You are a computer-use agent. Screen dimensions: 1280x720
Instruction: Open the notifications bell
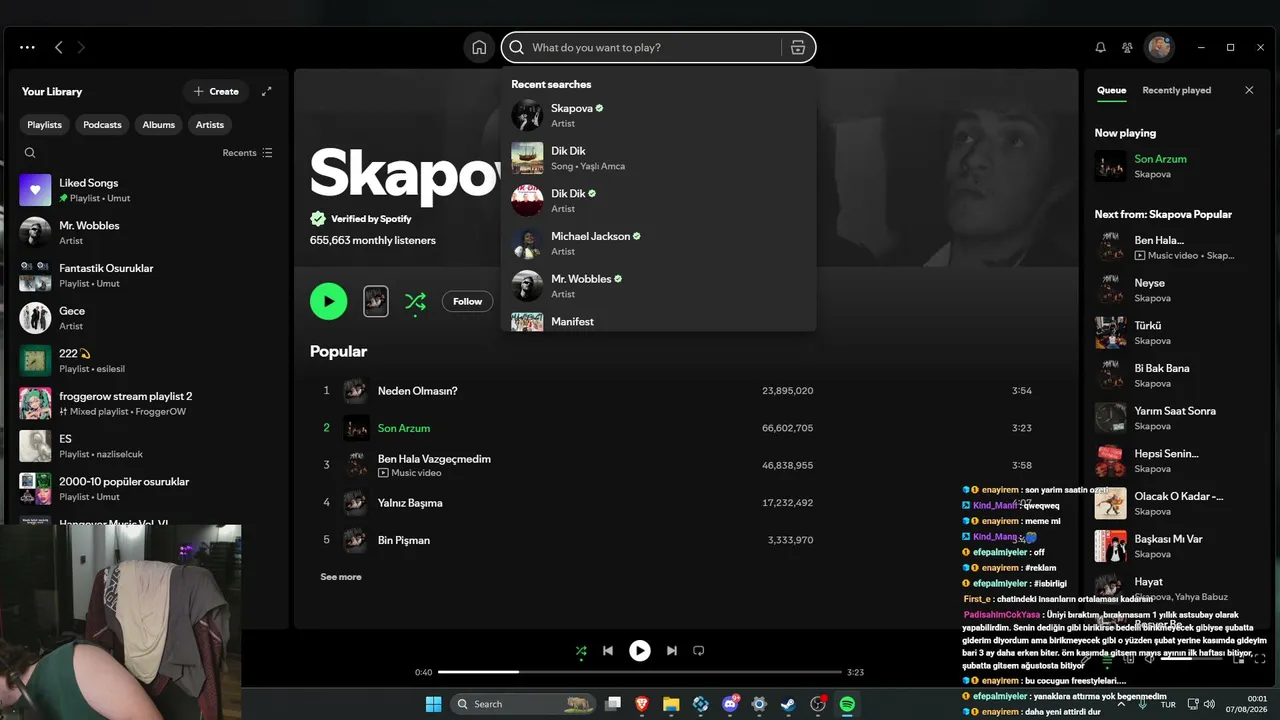1100,47
